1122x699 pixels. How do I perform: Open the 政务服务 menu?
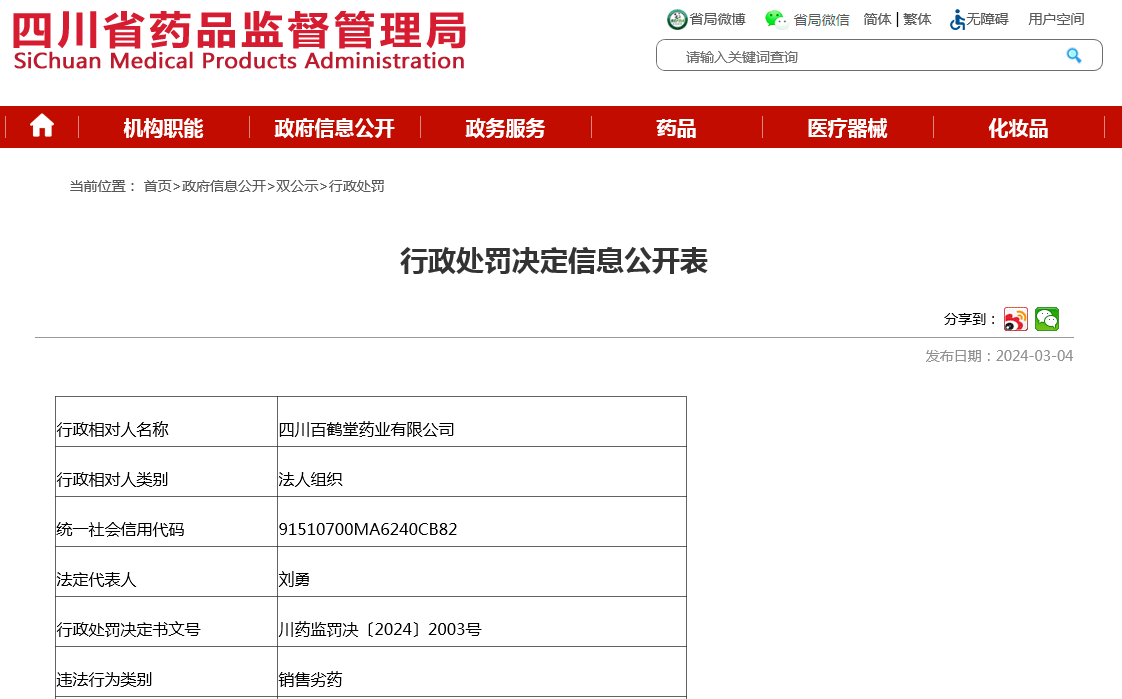pos(505,128)
